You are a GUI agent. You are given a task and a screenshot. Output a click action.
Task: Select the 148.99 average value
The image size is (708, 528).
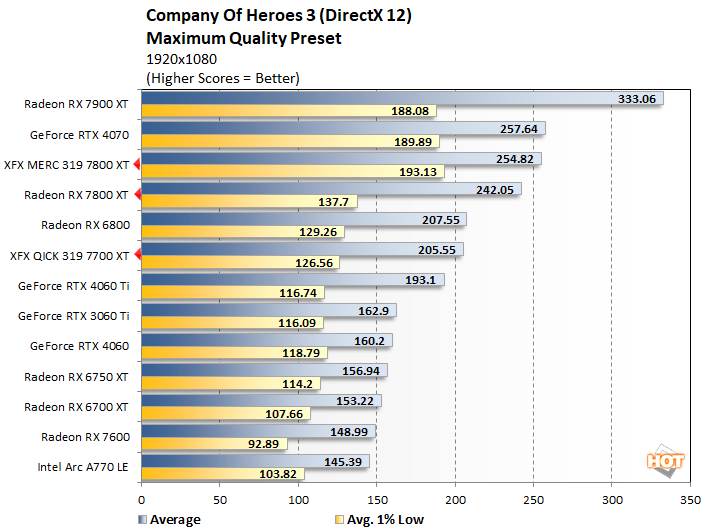(x=349, y=432)
